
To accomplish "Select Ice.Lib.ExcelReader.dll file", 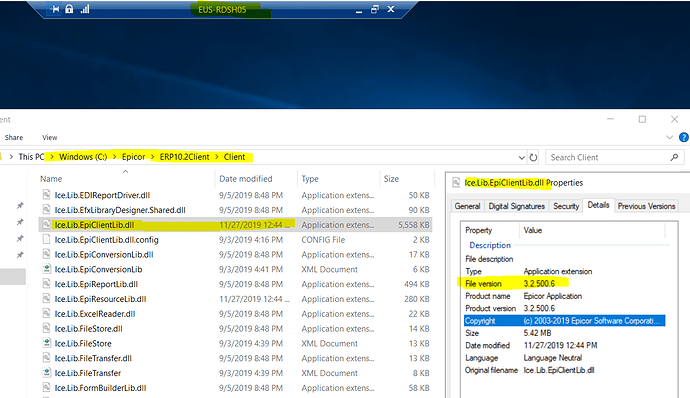I will coord(95,314).
